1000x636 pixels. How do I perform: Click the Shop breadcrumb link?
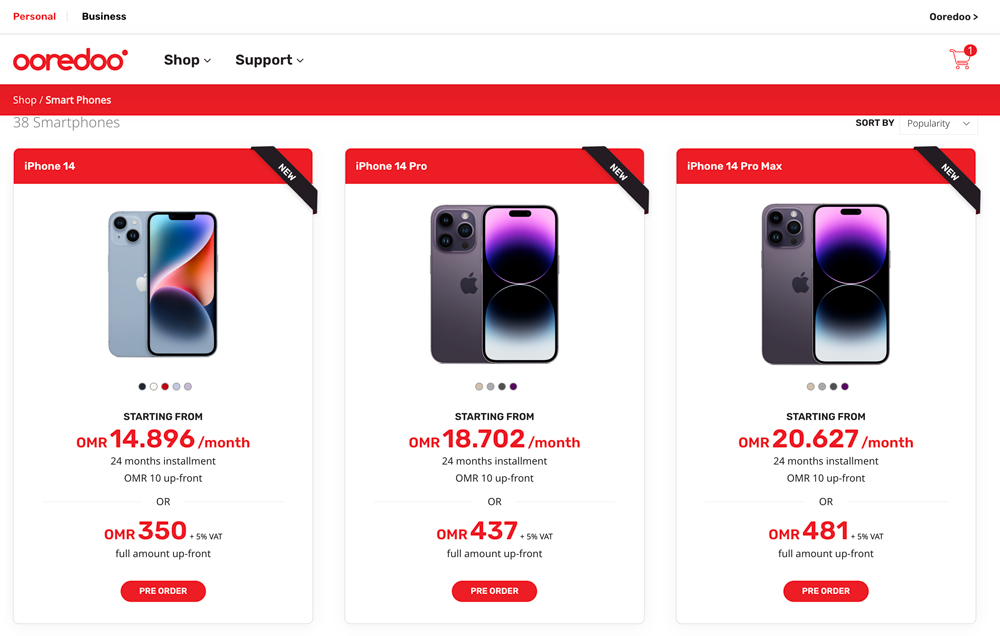(23, 100)
